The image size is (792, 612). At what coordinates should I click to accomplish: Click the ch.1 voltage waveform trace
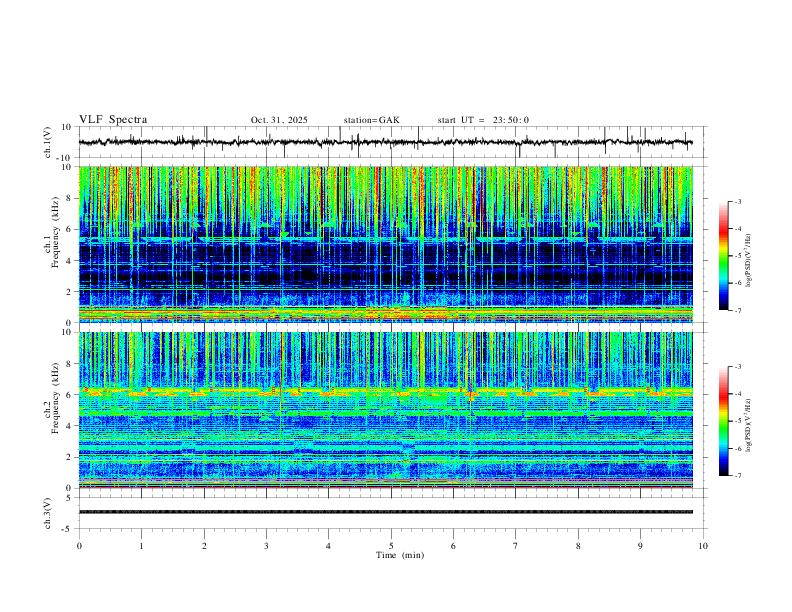point(386,142)
